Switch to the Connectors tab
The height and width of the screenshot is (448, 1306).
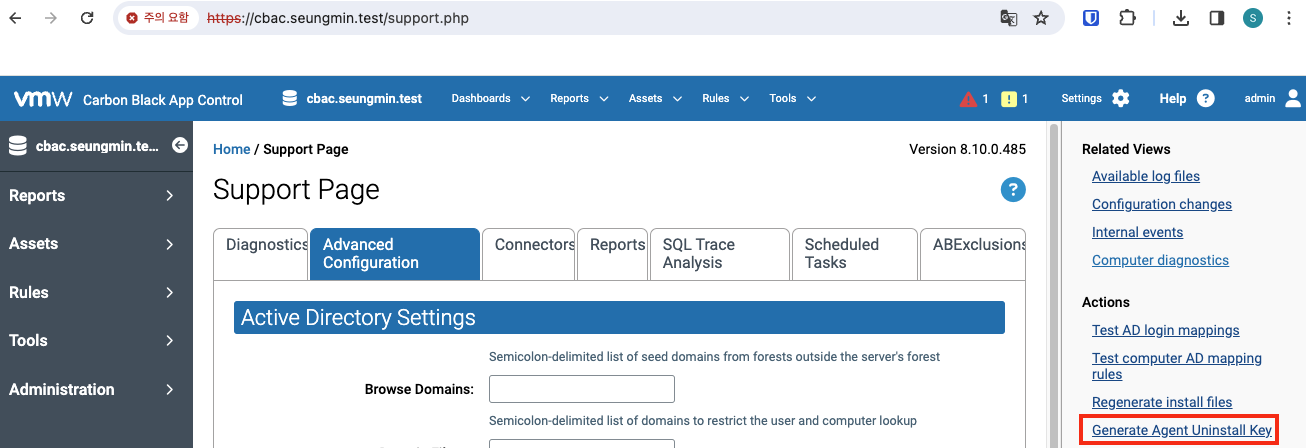528,254
